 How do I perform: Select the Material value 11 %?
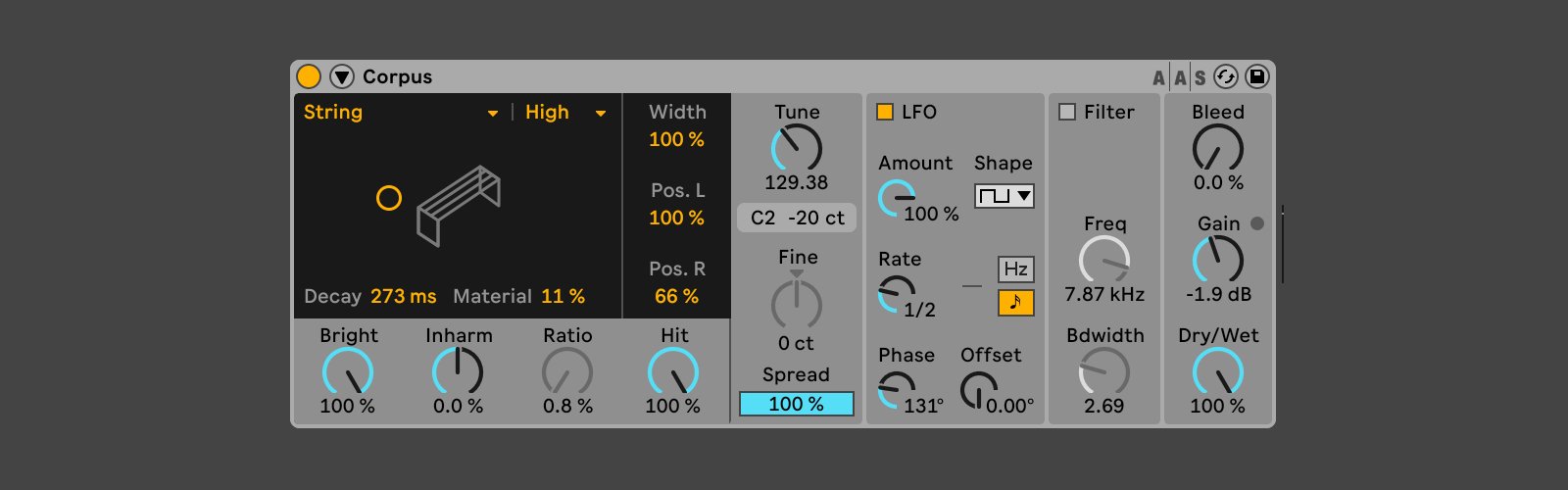pos(563,296)
